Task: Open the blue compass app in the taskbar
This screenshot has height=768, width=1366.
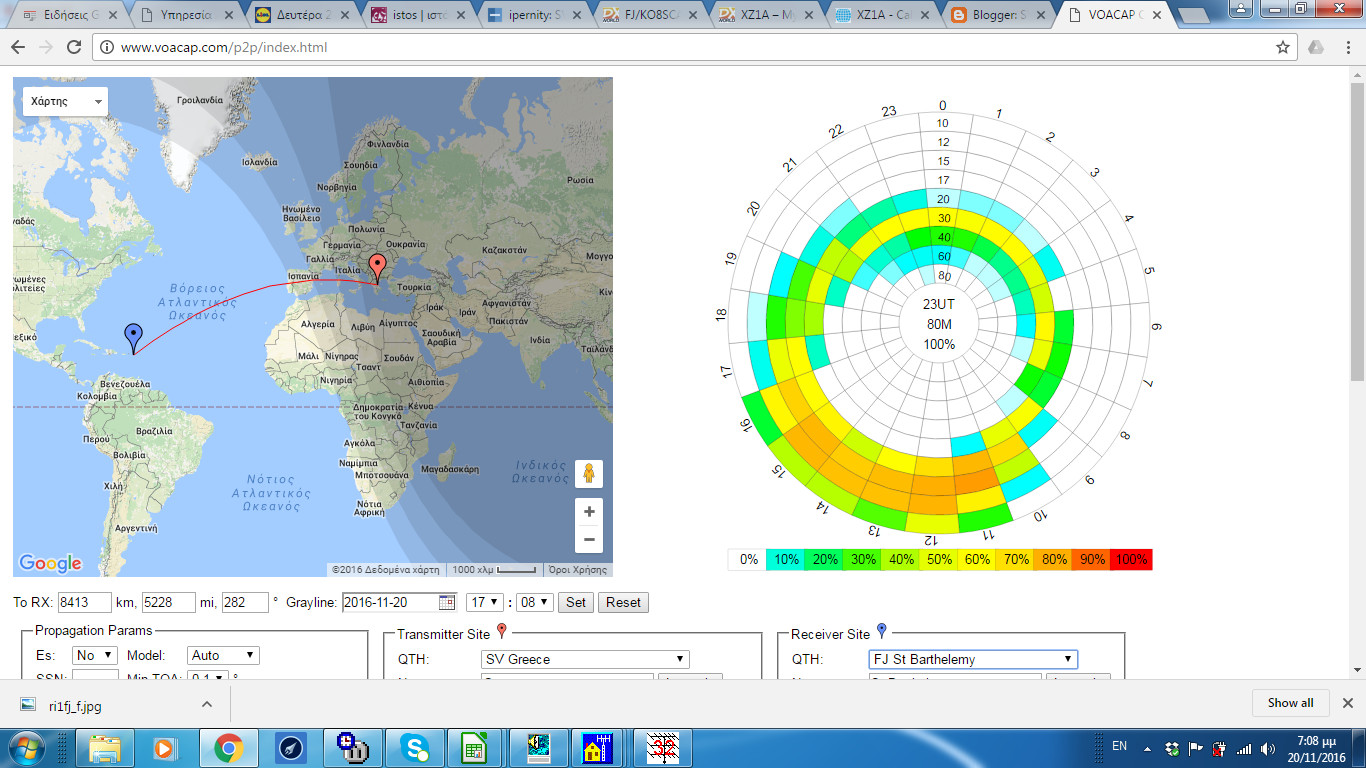Action: (x=290, y=748)
